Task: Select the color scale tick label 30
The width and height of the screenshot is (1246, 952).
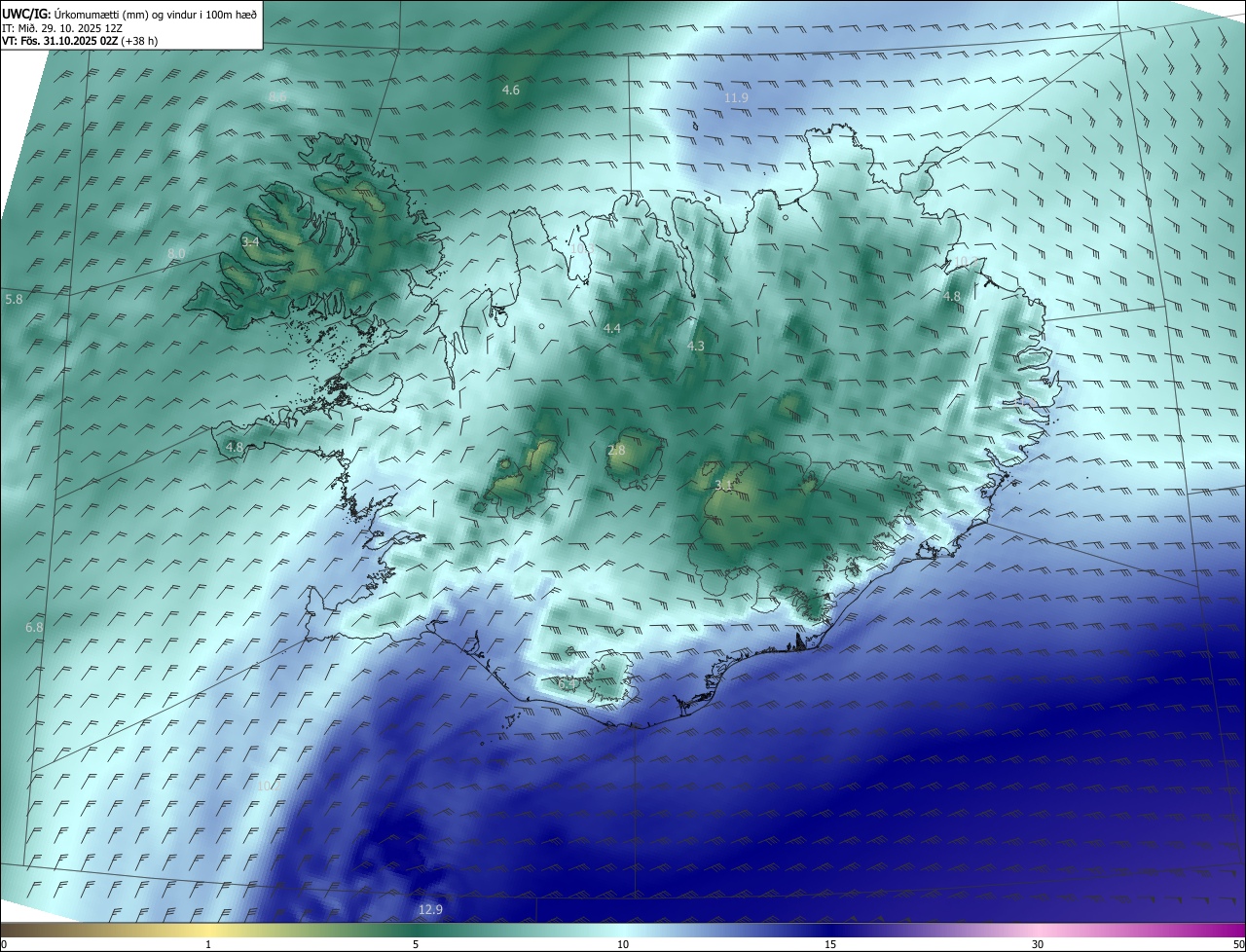Action: pyautogui.click(x=1038, y=944)
